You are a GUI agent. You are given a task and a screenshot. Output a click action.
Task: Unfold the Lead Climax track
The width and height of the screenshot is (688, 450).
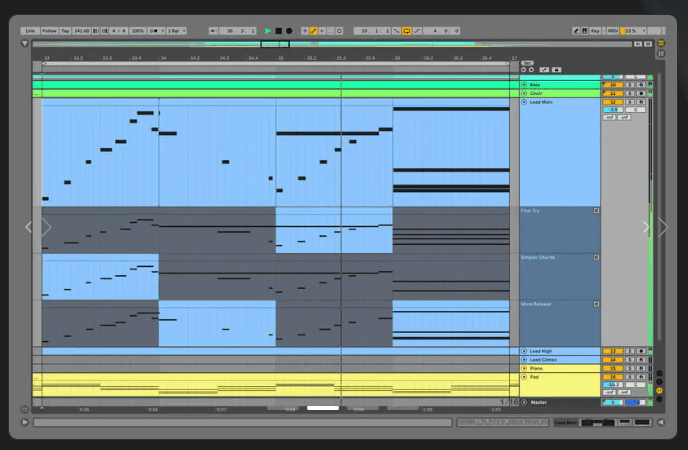pos(524,360)
